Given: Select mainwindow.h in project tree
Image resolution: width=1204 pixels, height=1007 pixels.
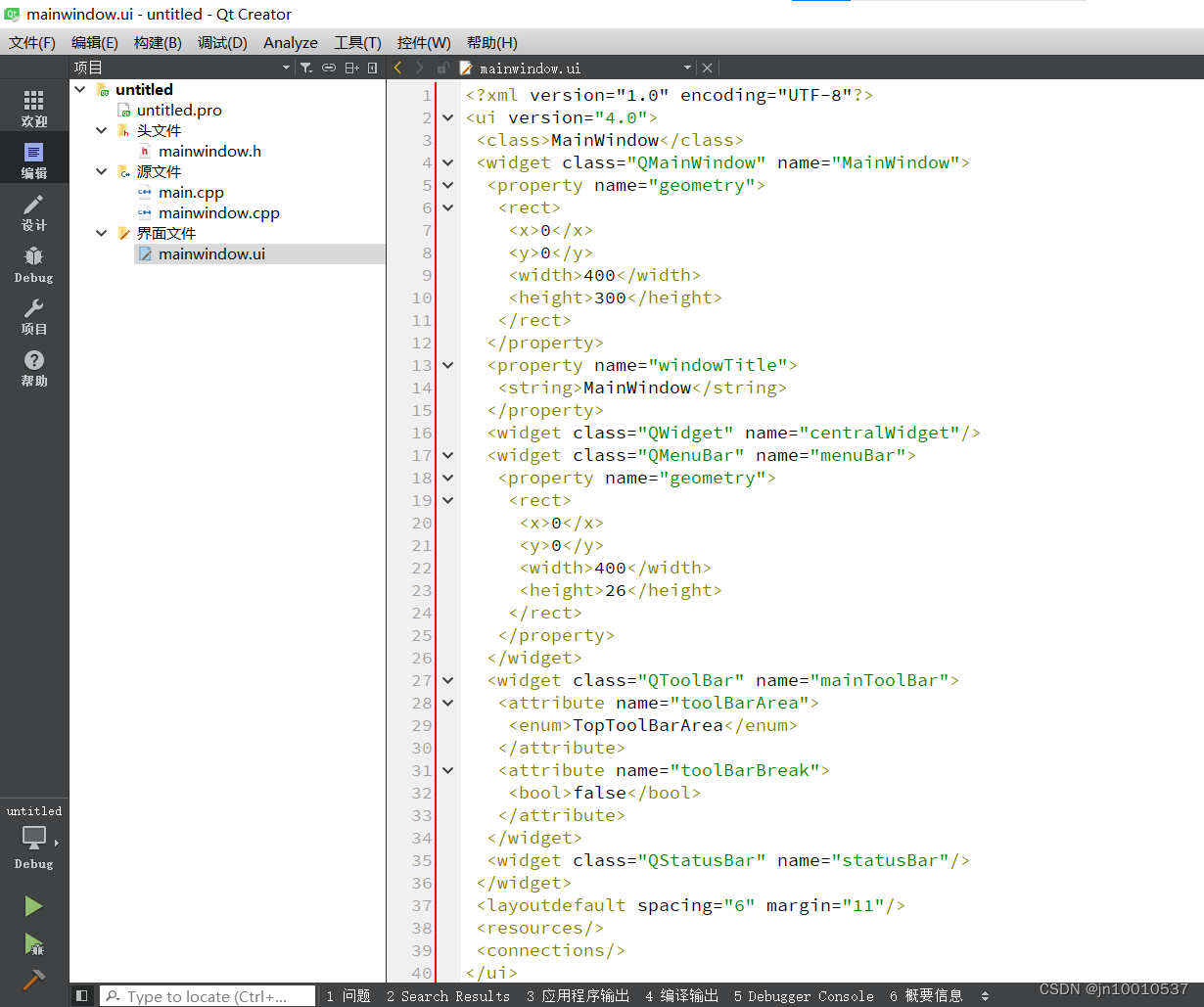Looking at the screenshot, I should click(x=209, y=151).
